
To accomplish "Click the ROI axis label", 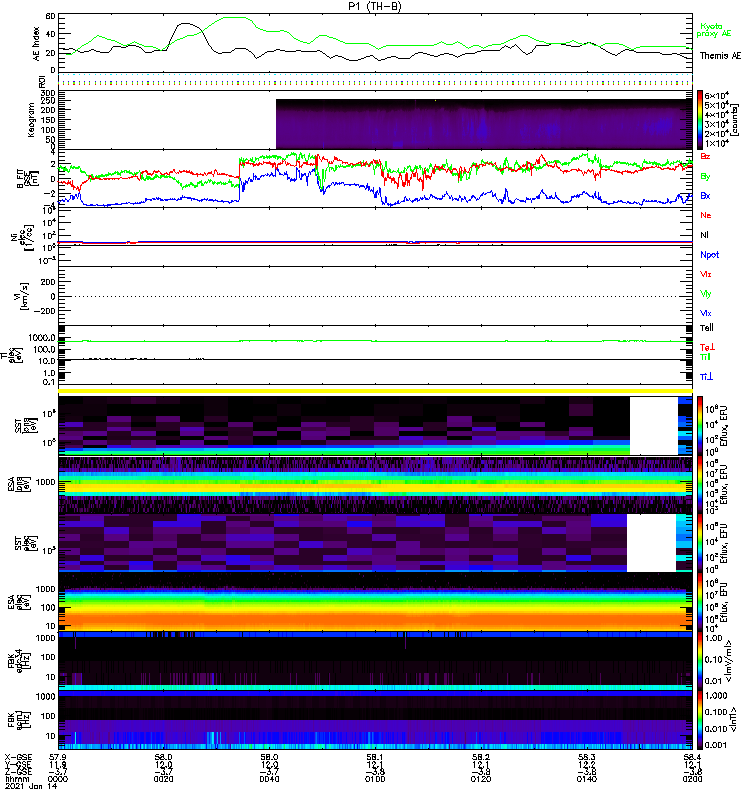I will click(x=43, y=81).
